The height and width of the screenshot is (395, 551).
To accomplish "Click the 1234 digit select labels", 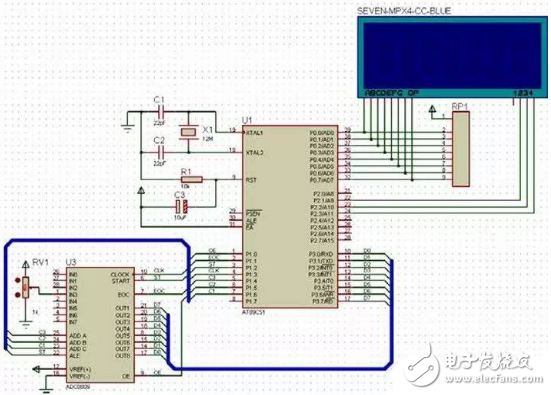I will coord(524,93).
